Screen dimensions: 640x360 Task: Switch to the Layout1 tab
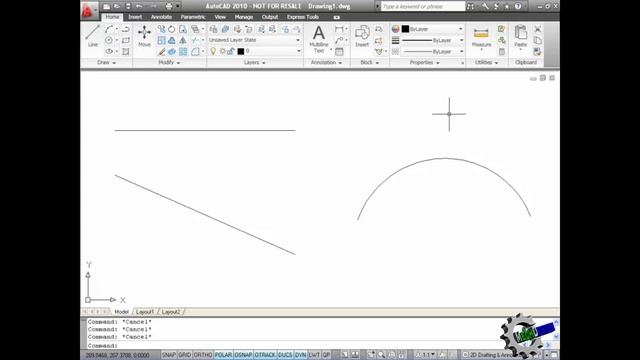(145, 312)
